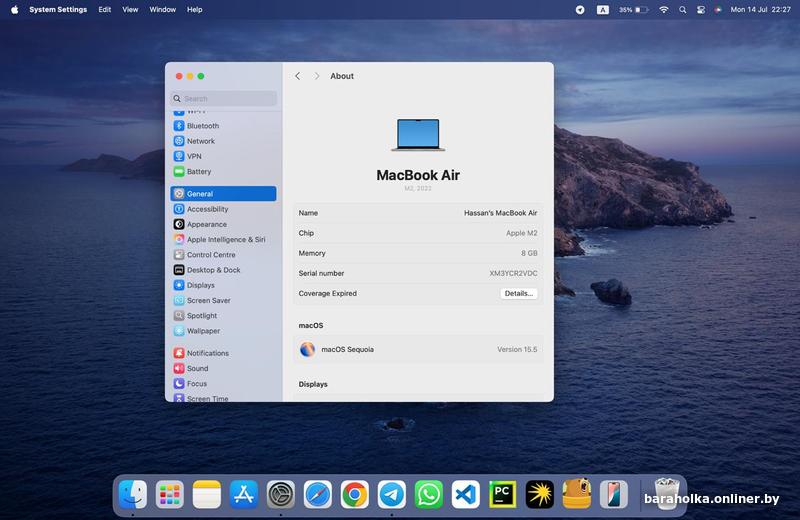The height and width of the screenshot is (520, 800).
Task: Open the System Settings menu
Action: coord(58,9)
